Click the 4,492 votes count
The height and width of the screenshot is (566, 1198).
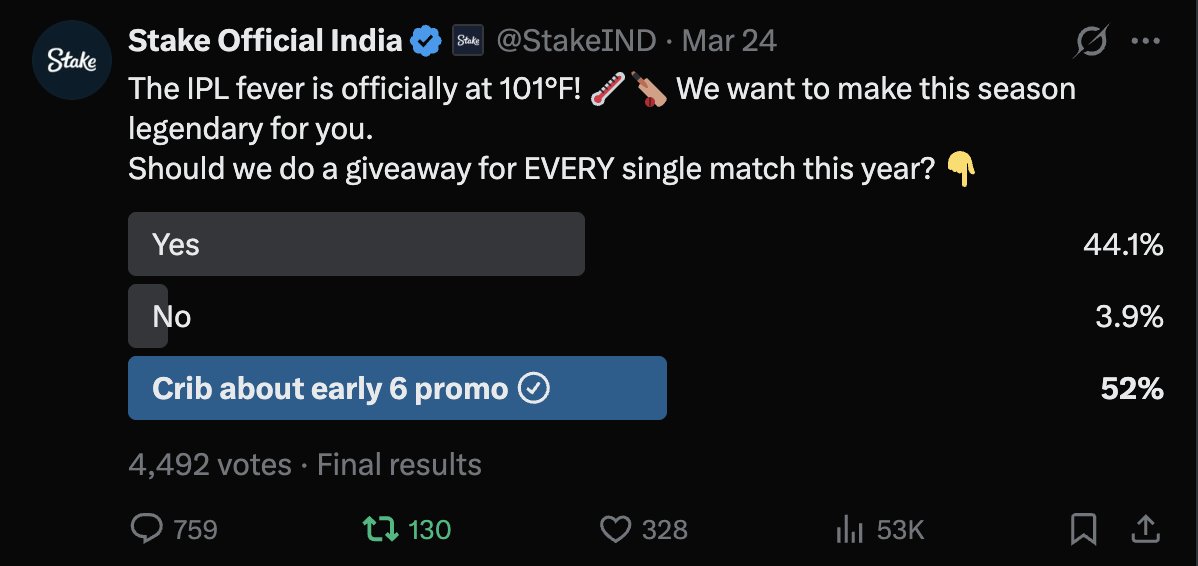coord(210,464)
